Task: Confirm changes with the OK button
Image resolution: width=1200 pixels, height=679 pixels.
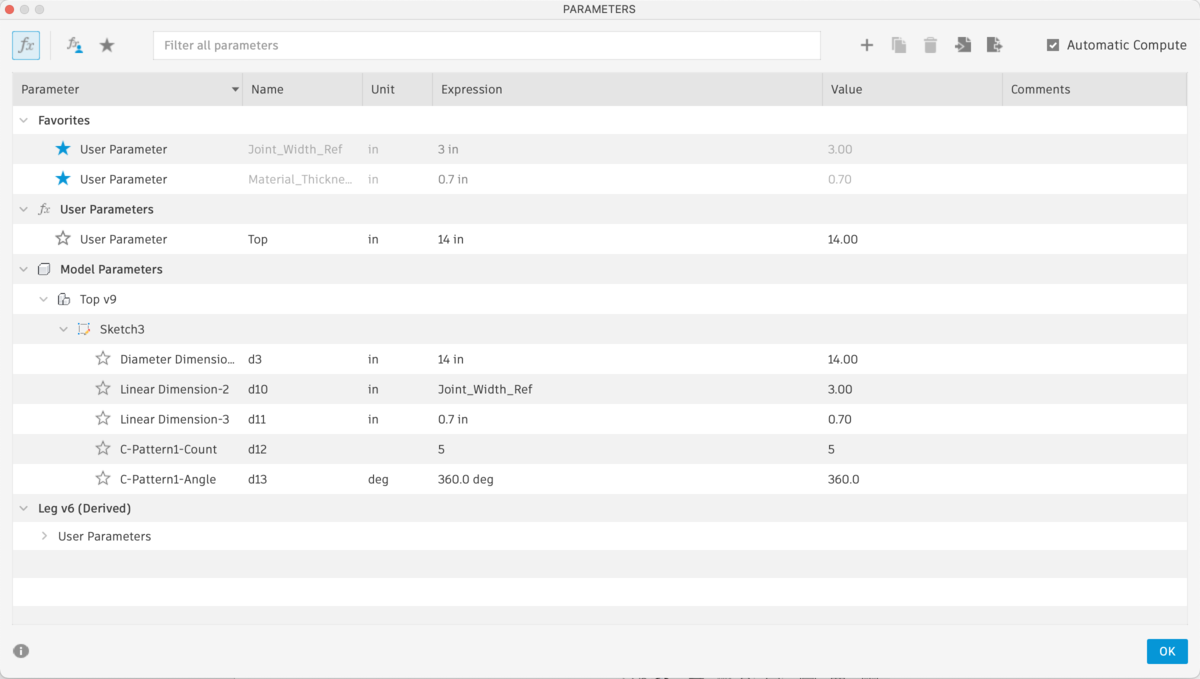Action: 1167,651
